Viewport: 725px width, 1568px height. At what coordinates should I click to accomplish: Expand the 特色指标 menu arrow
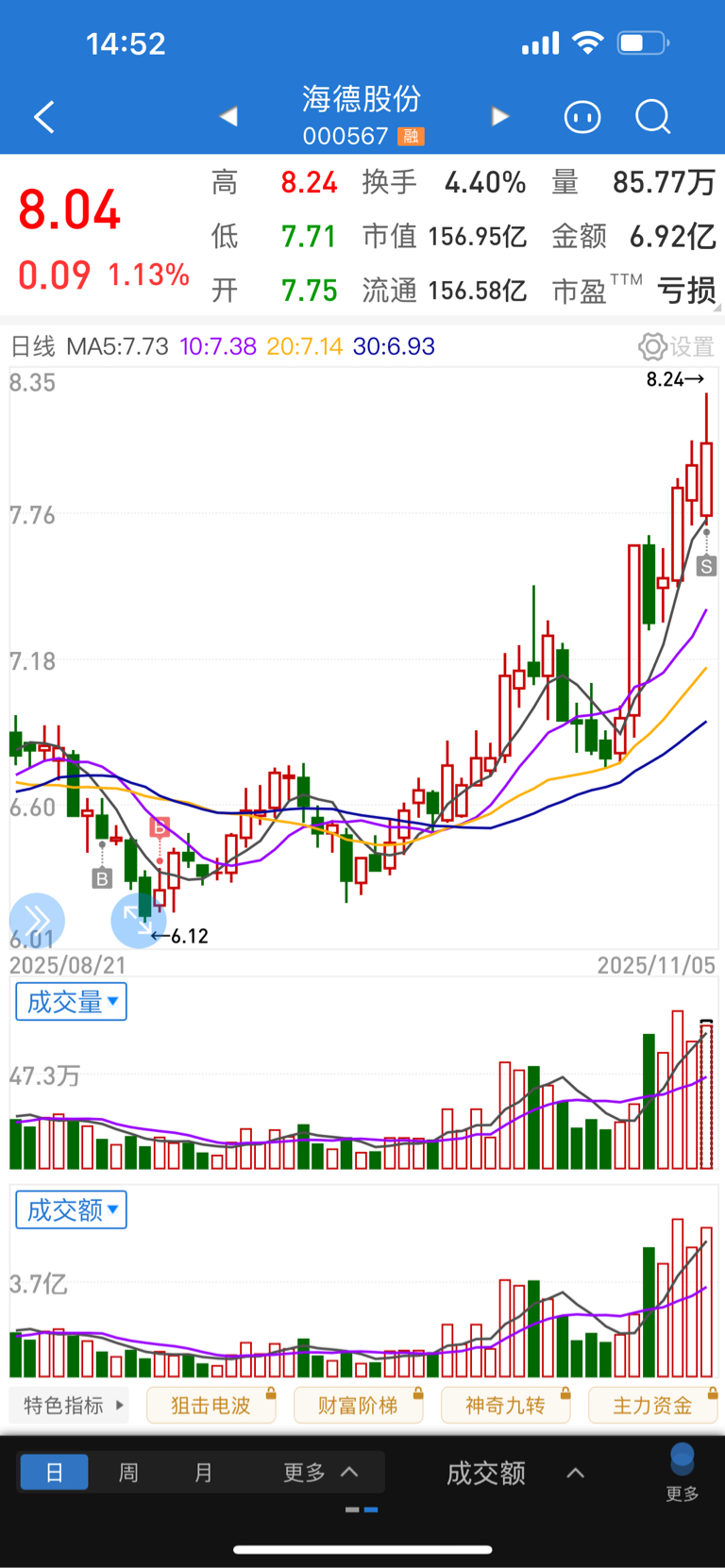(120, 1405)
